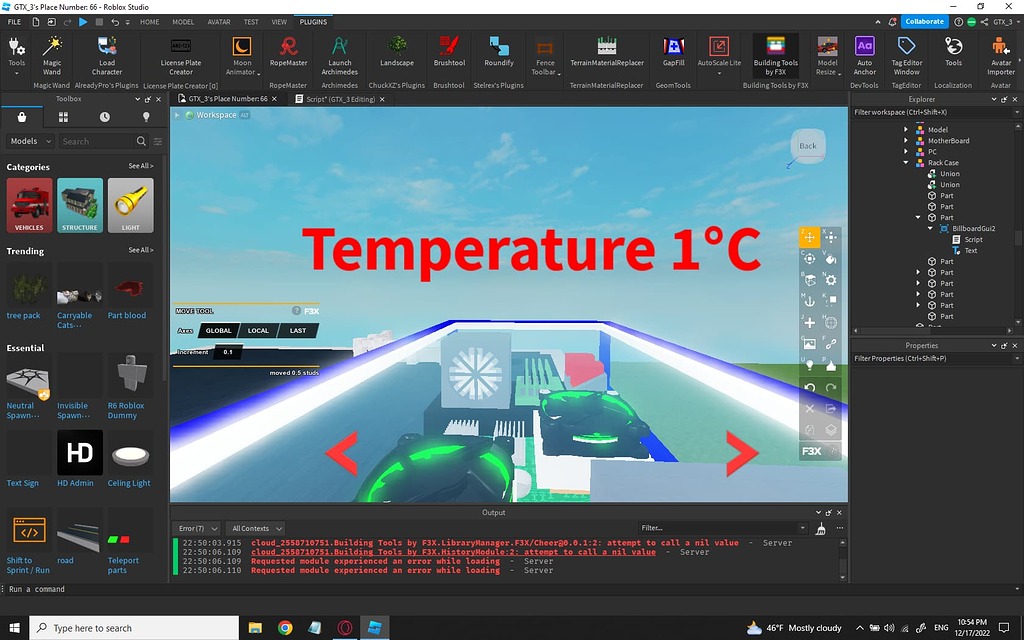Open the Tag Editor Window
Image resolution: width=1024 pixels, height=640 pixels.
(x=906, y=56)
